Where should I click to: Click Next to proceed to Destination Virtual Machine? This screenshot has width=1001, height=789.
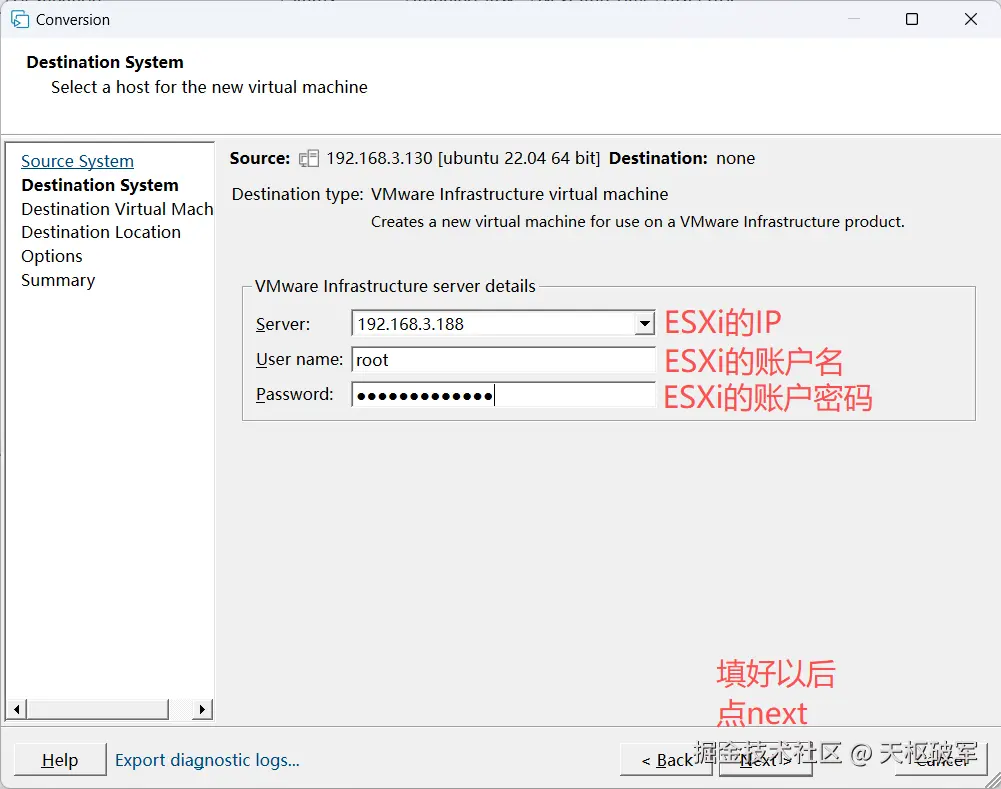pyautogui.click(x=765, y=760)
